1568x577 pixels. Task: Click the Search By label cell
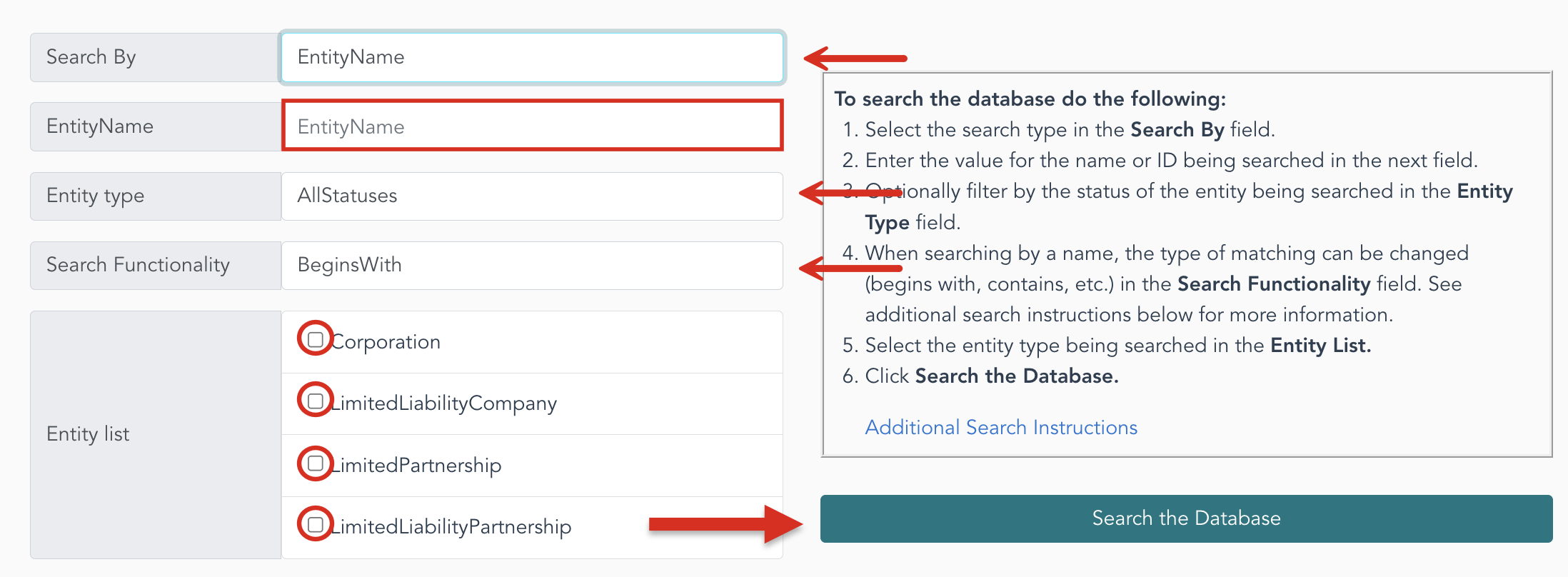coord(156,57)
